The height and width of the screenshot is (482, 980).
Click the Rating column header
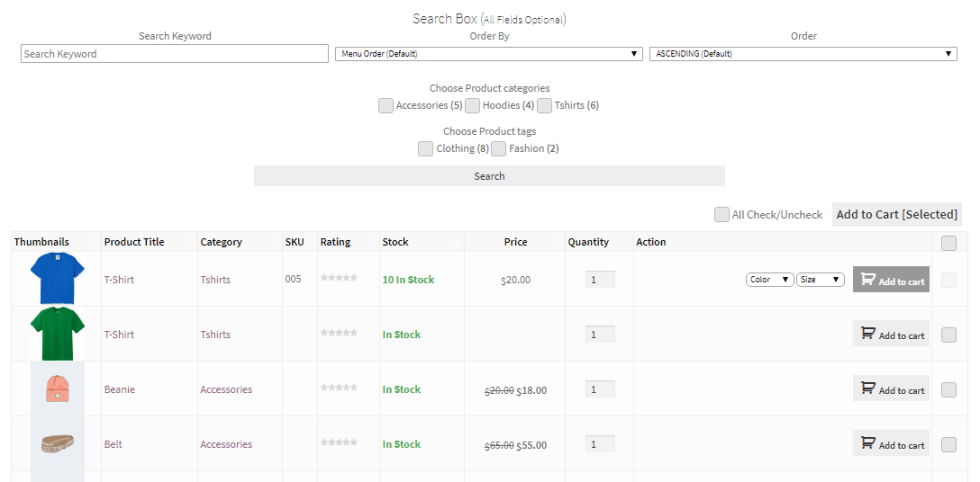336,242
